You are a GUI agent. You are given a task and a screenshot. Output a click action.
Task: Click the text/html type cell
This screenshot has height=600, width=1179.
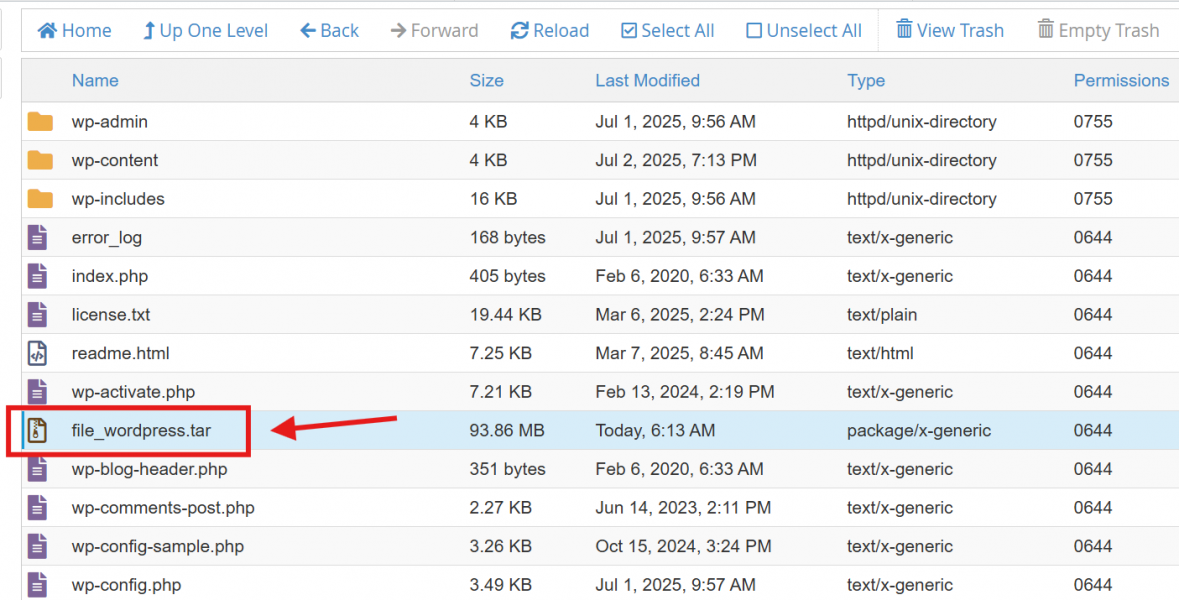(880, 353)
